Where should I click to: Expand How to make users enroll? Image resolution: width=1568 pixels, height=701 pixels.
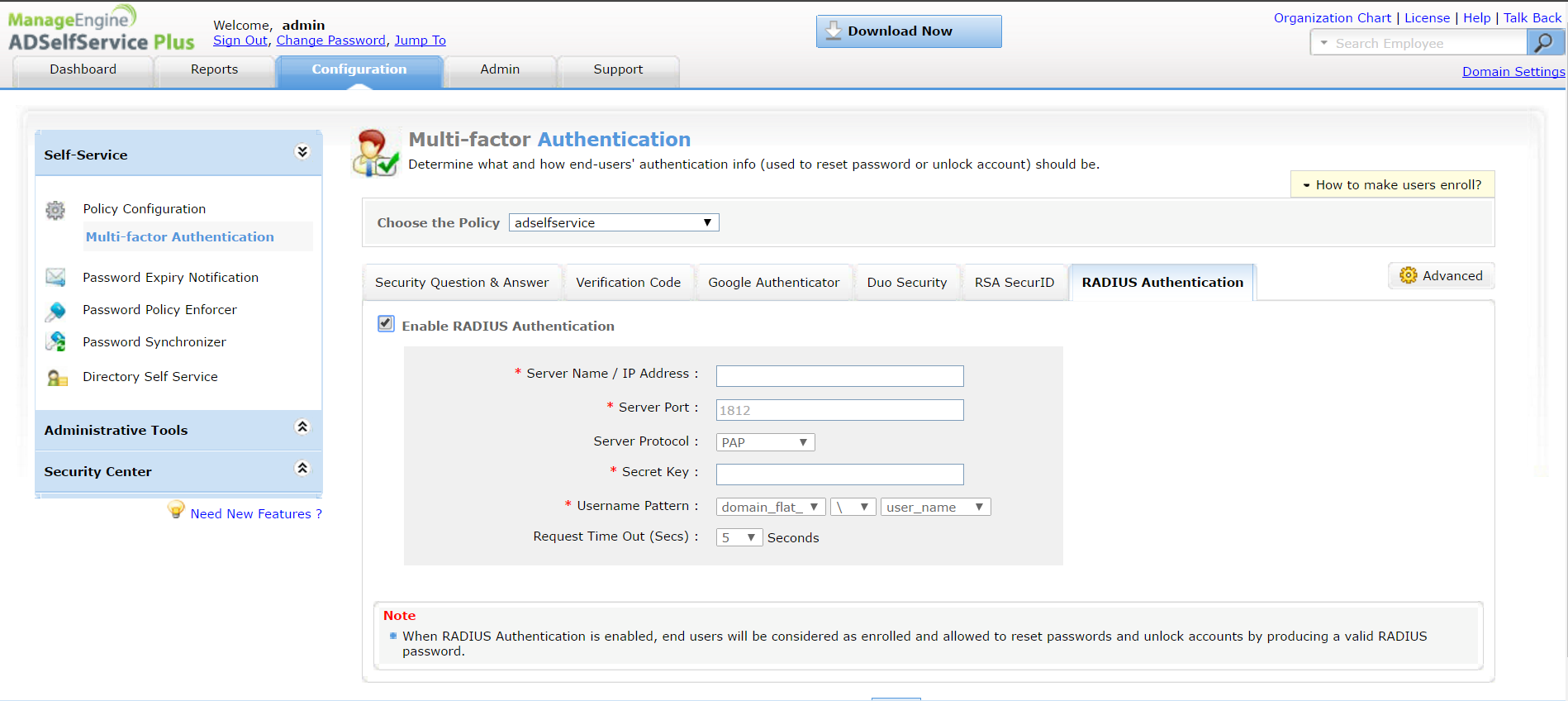(x=1392, y=184)
